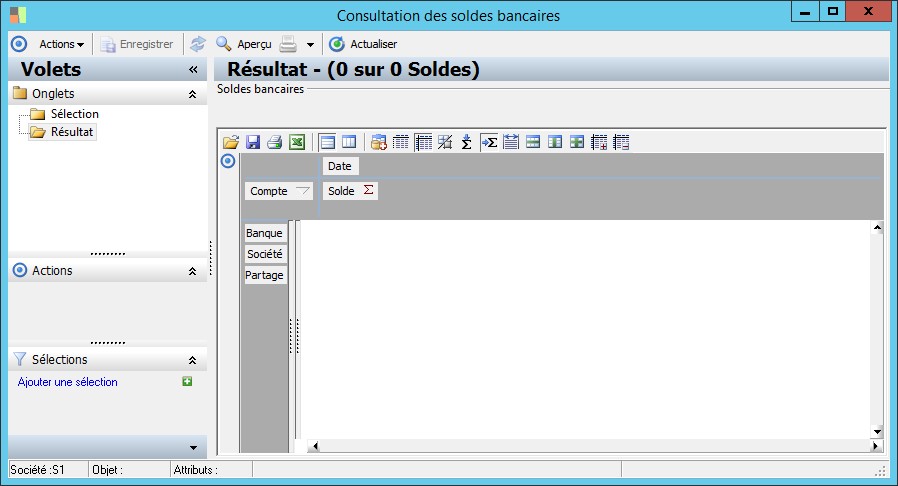Click the Onglets section header

108,93
